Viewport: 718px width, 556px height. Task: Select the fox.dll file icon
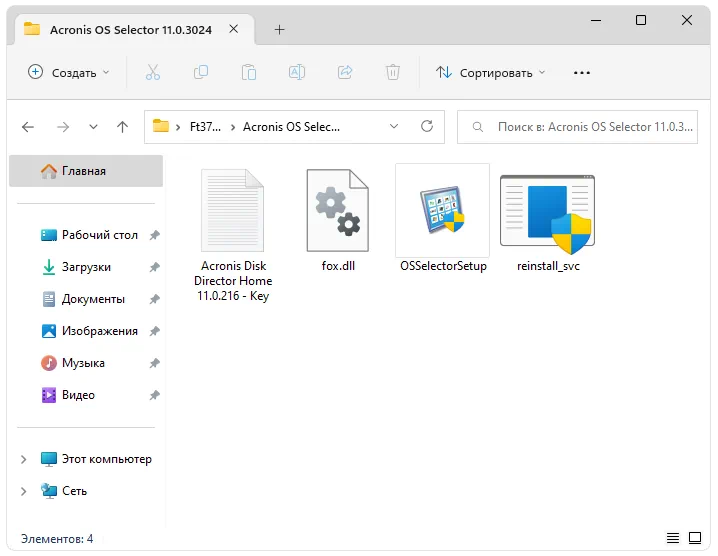click(x=337, y=210)
